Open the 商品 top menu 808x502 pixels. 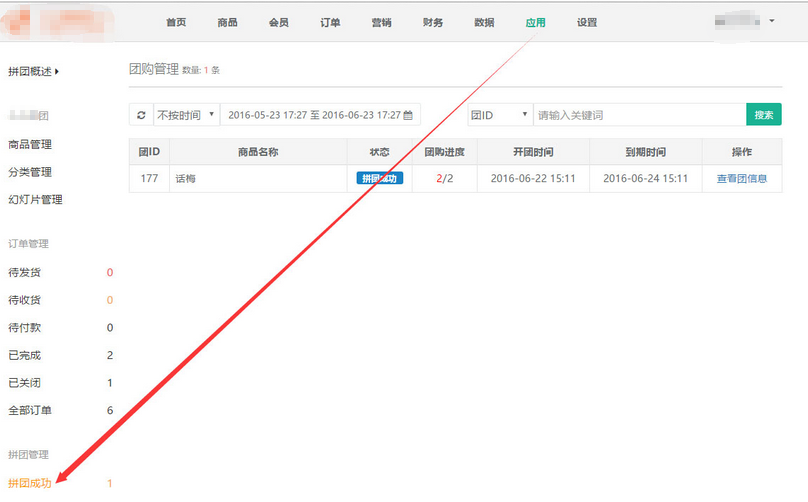[227, 22]
